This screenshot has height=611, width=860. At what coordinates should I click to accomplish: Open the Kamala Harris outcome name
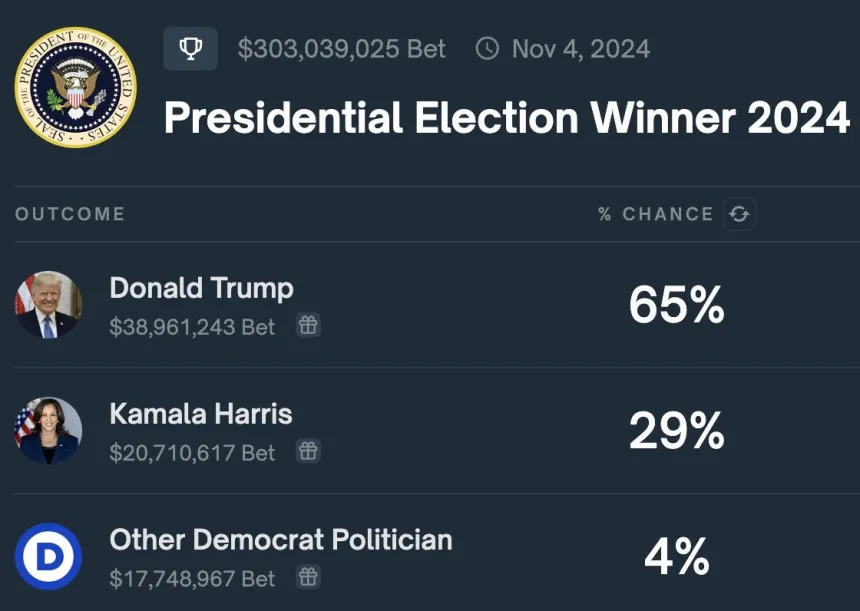point(201,414)
